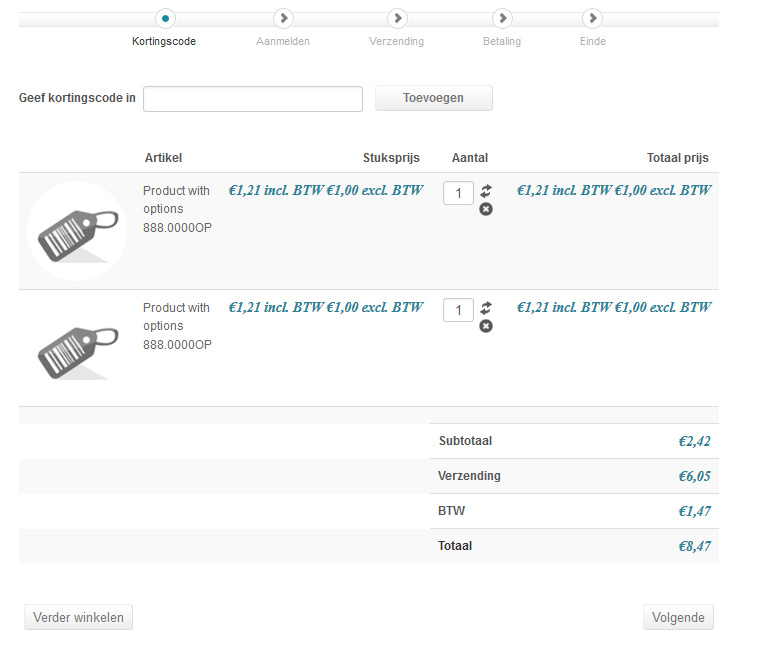
Task: Click the Betaling step arrow icon
Action: tap(502, 18)
